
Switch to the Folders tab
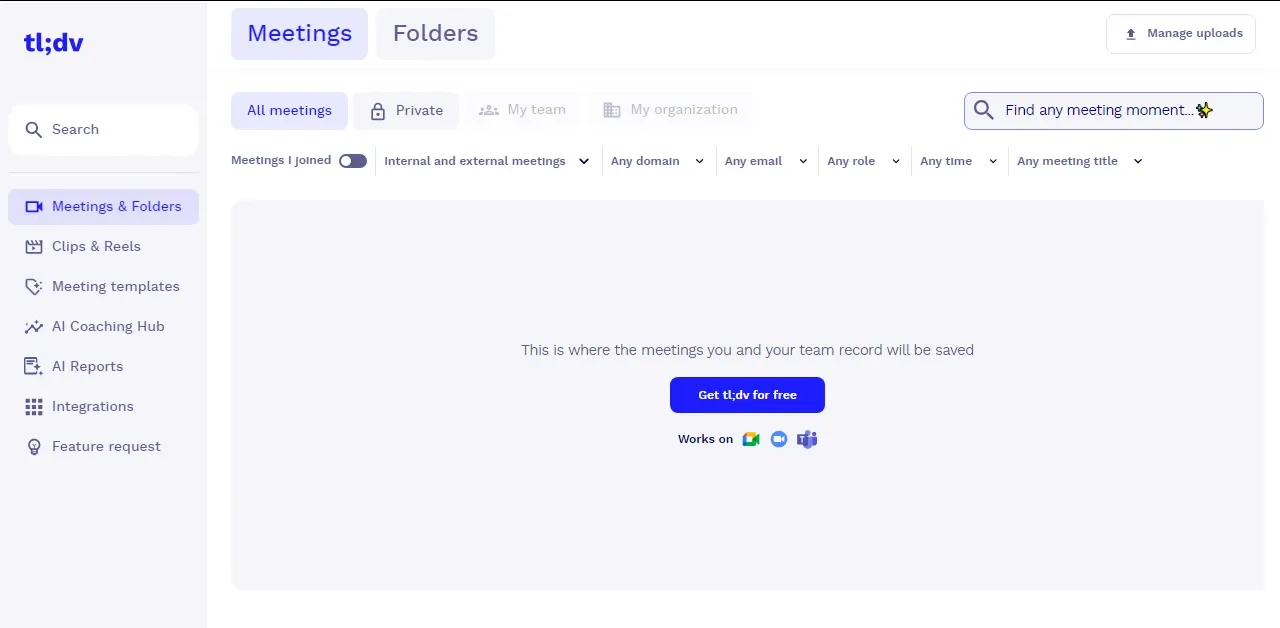(x=435, y=34)
